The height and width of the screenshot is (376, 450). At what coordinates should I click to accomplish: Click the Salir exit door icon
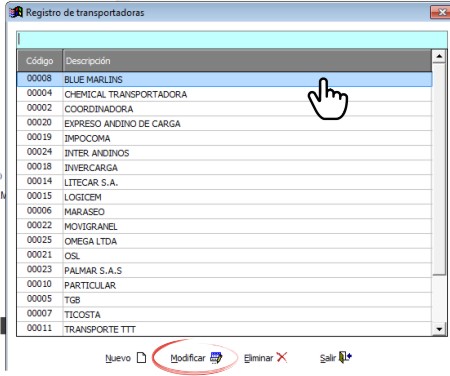[345, 357]
